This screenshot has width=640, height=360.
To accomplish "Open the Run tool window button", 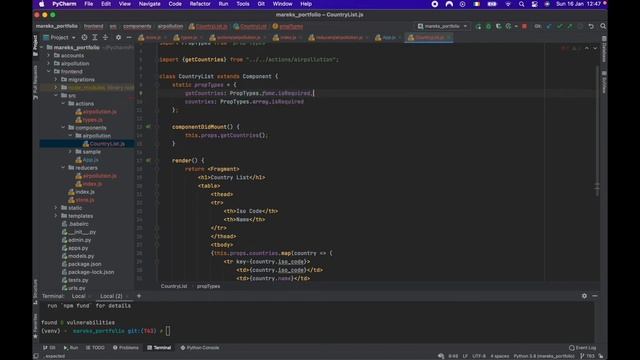I will click(x=71, y=348).
